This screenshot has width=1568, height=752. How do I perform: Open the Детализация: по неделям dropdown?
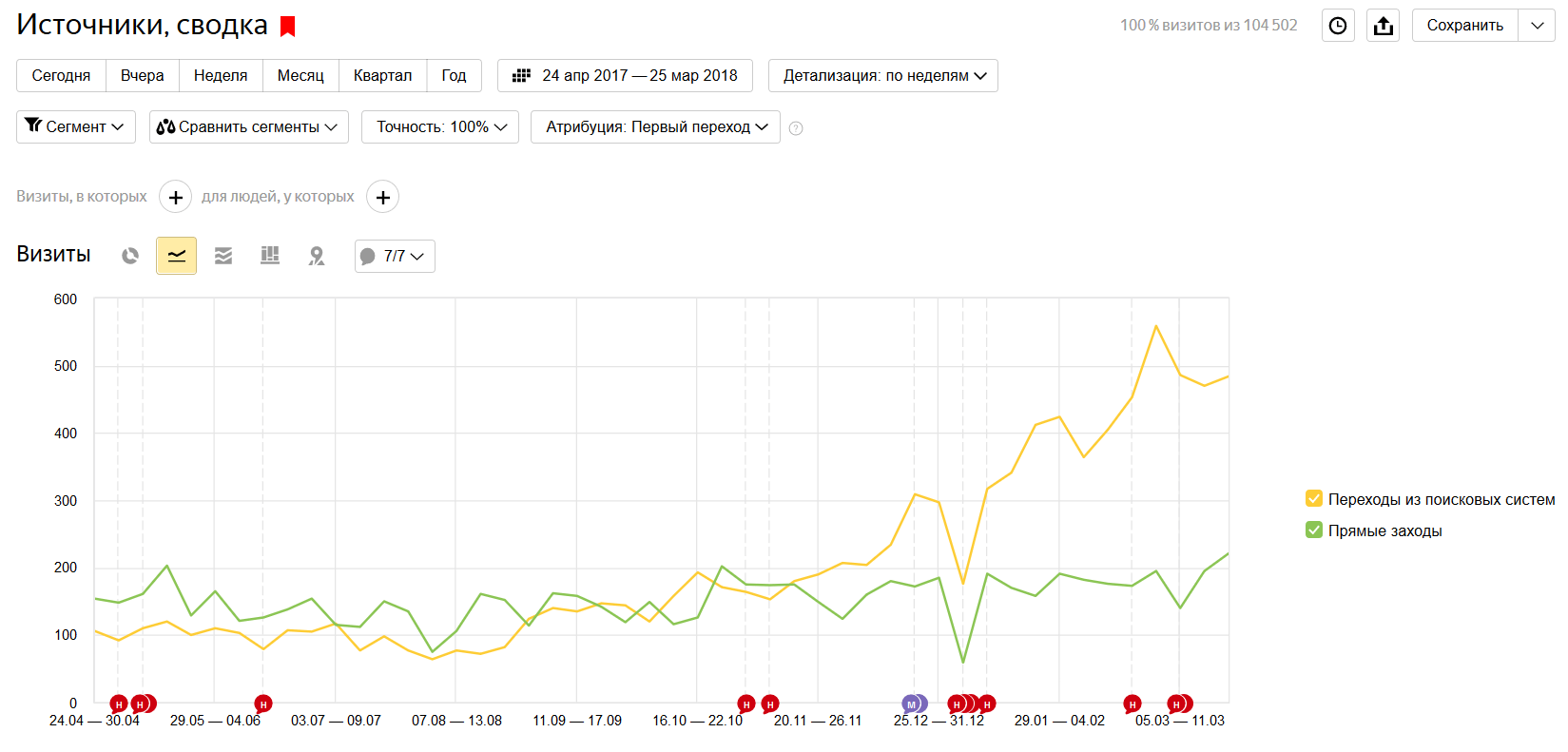[x=883, y=75]
